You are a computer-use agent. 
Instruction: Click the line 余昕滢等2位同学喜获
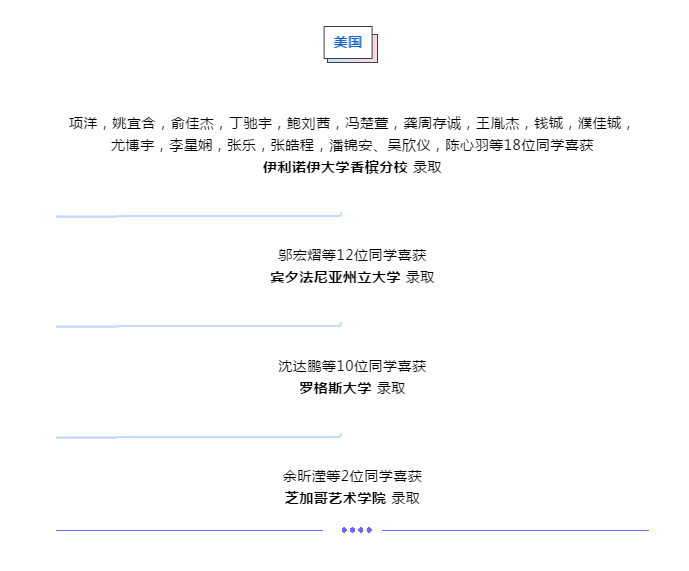[352, 476]
